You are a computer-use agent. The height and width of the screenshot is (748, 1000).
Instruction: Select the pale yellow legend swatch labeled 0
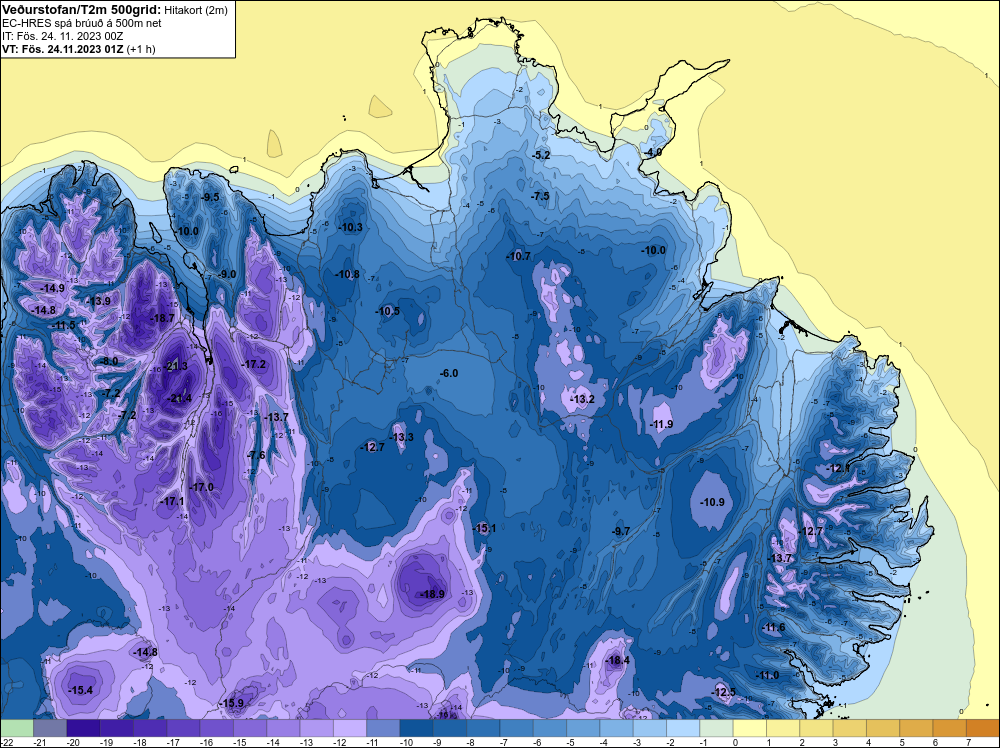[x=749, y=728]
